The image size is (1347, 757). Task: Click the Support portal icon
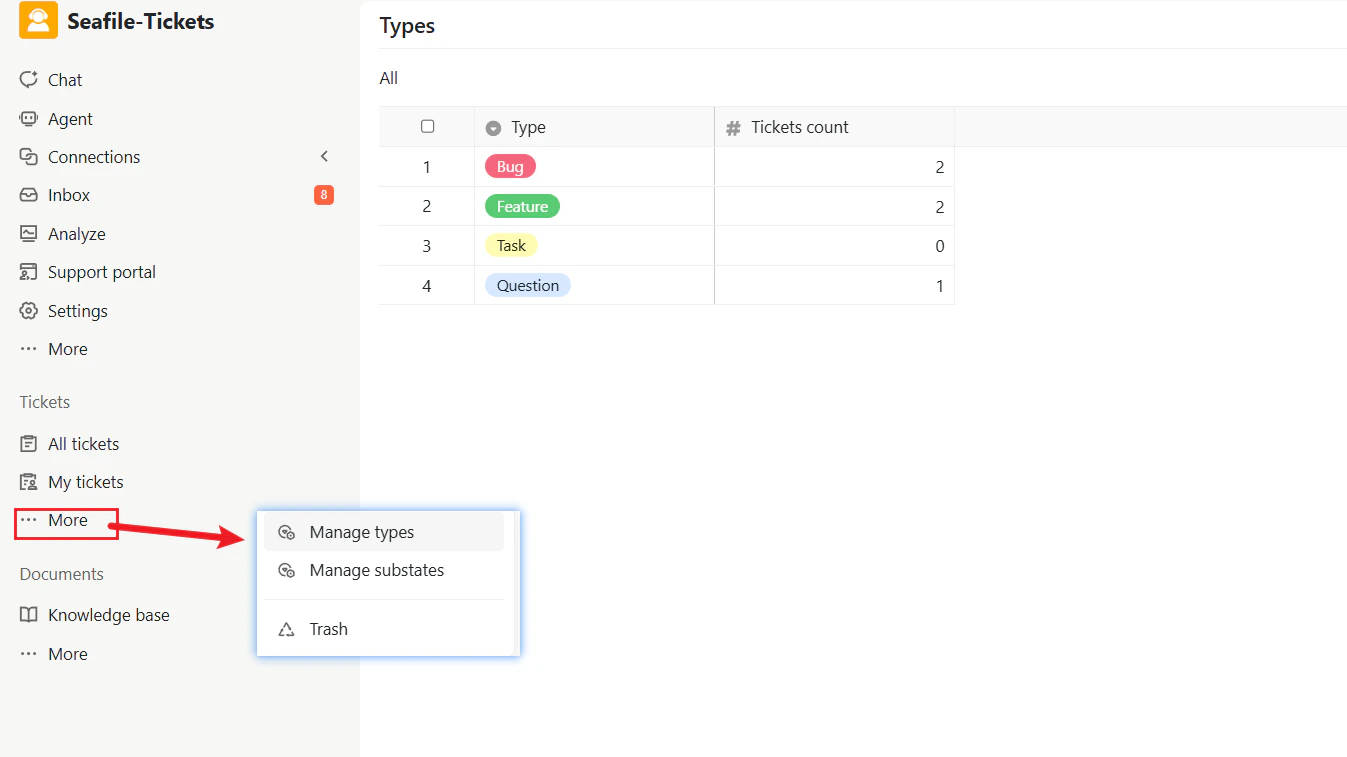tap(29, 272)
